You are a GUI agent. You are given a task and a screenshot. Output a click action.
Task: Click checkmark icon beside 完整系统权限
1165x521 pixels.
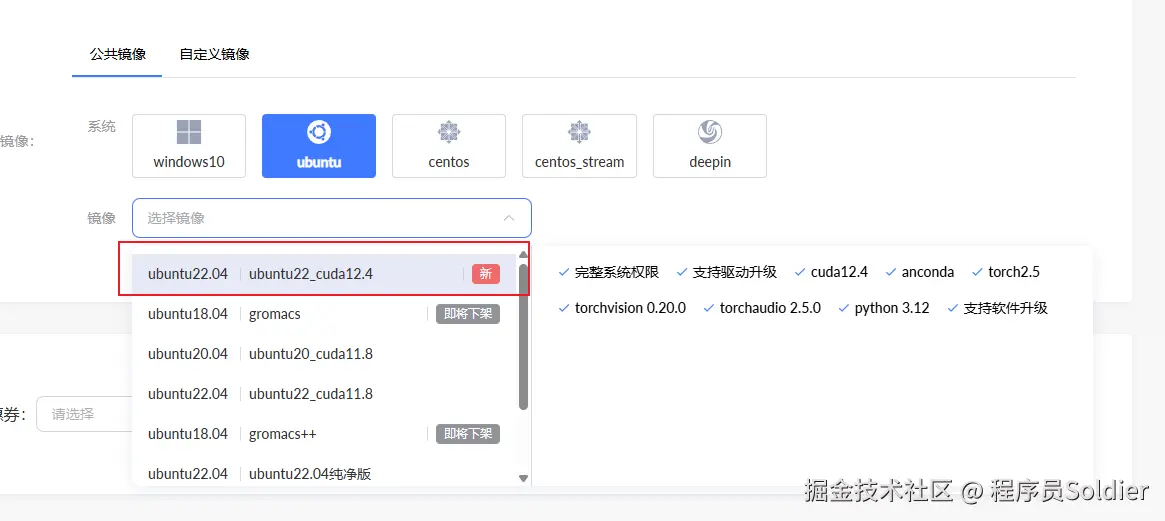[563, 273]
